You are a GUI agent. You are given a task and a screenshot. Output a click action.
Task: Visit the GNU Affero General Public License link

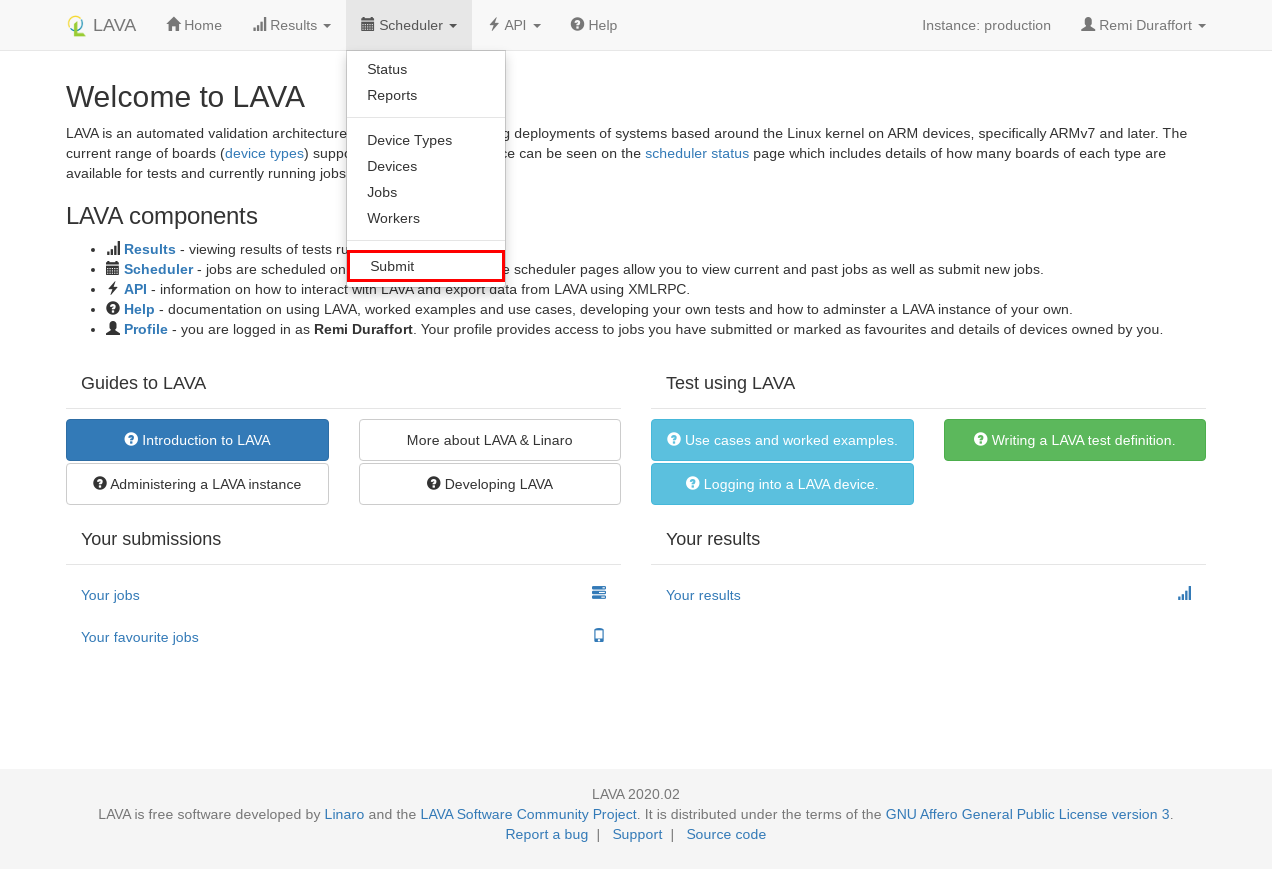click(1027, 814)
